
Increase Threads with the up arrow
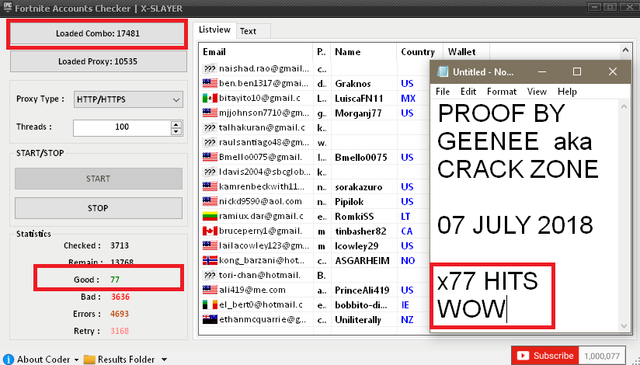point(176,124)
